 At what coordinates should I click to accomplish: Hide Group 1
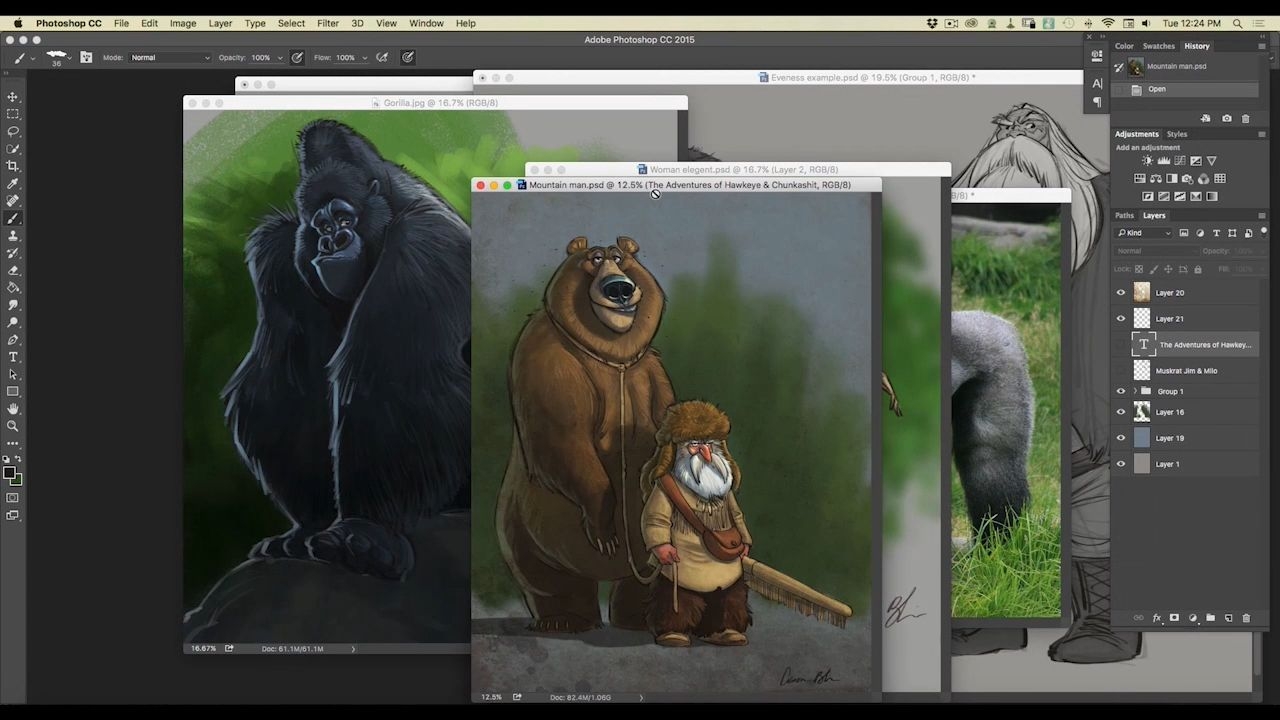tap(1121, 391)
